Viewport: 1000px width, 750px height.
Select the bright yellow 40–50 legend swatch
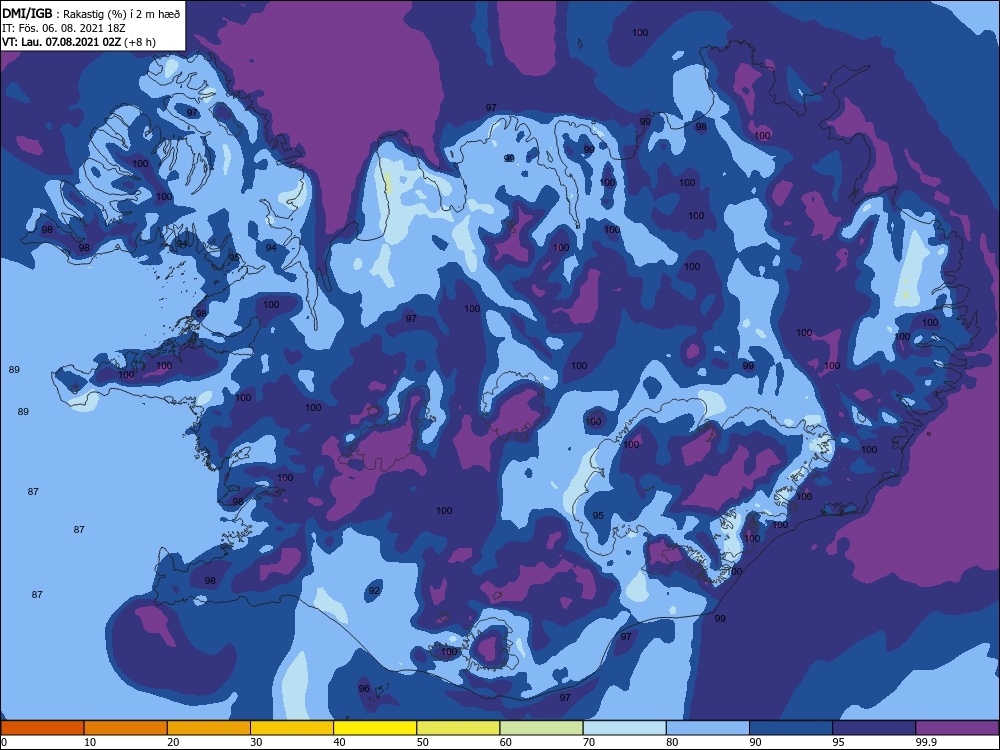(x=375, y=728)
